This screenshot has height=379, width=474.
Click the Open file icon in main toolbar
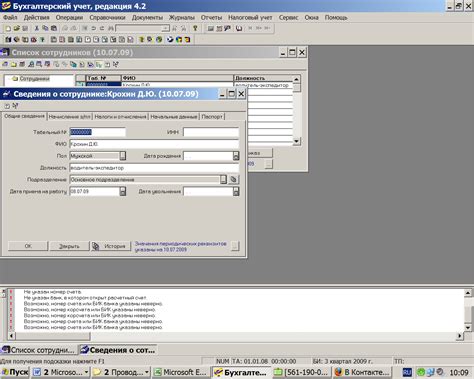click(x=17, y=29)
